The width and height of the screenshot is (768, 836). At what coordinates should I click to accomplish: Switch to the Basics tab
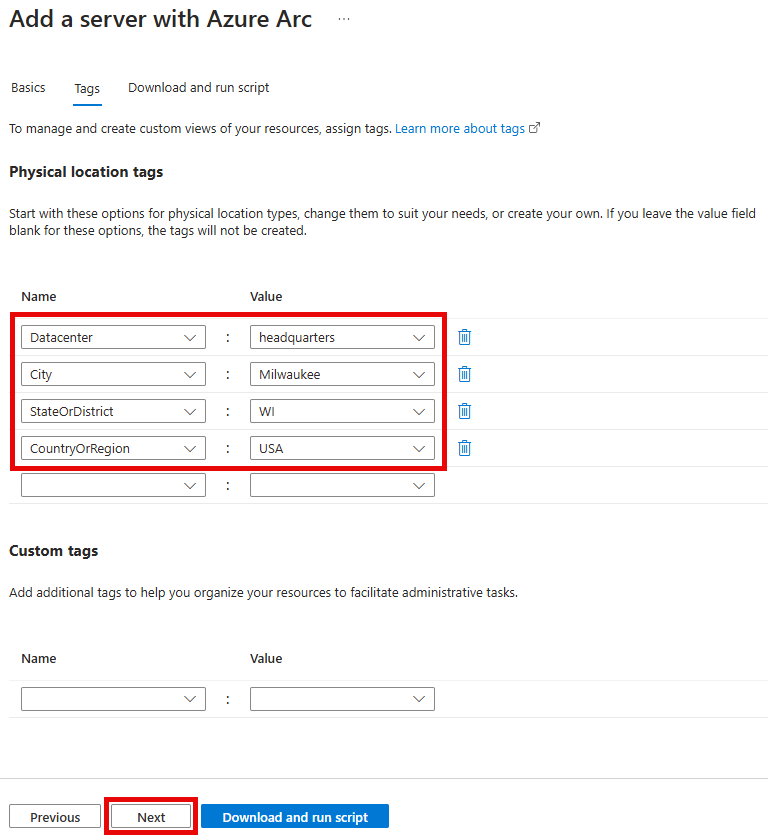pyautogui.click(x=28, y=88)
